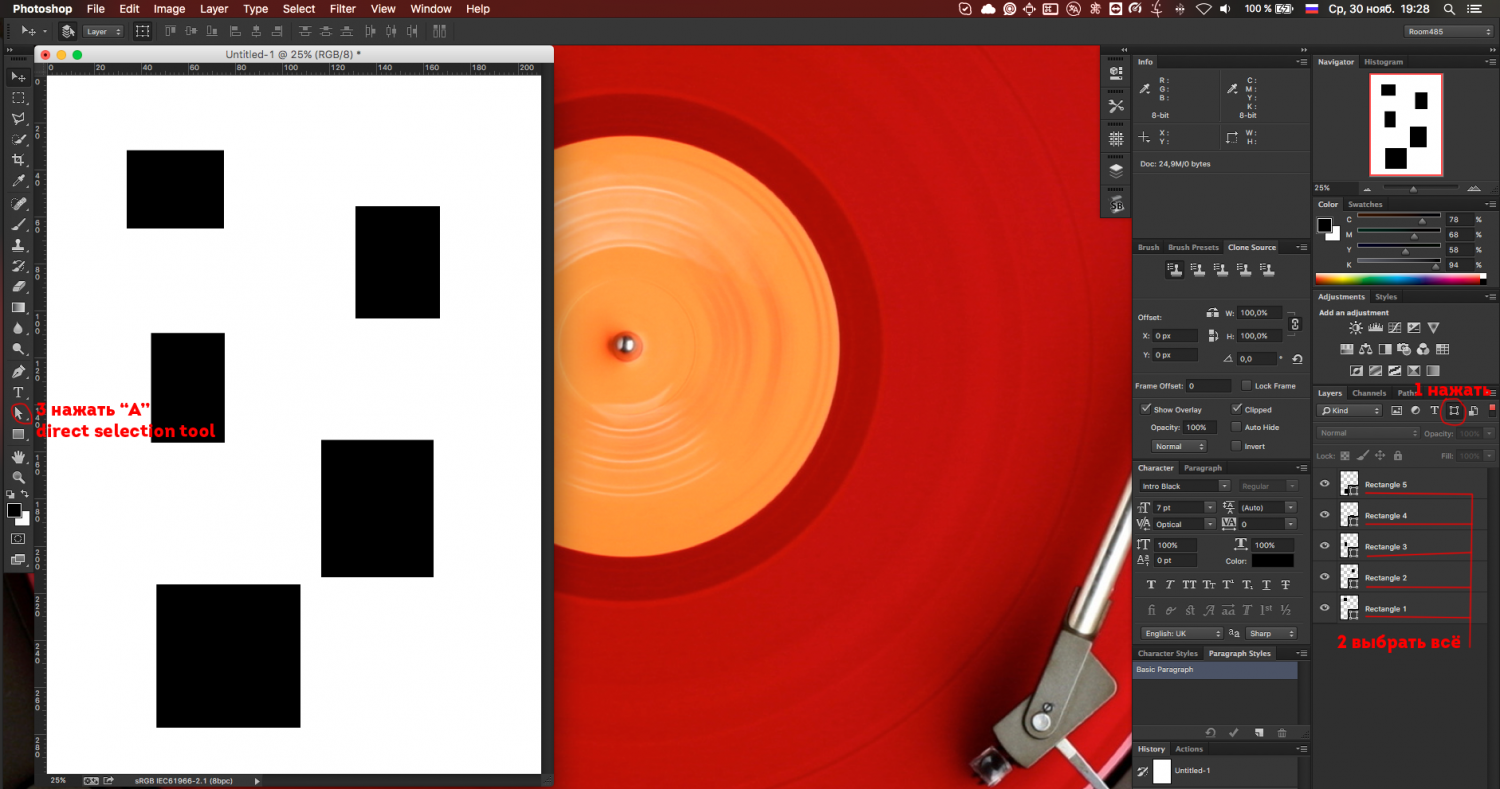Open the (Auto) leading dropdown
The height and width of the screenshot is (789, 1500).
tap(1290, 508)
